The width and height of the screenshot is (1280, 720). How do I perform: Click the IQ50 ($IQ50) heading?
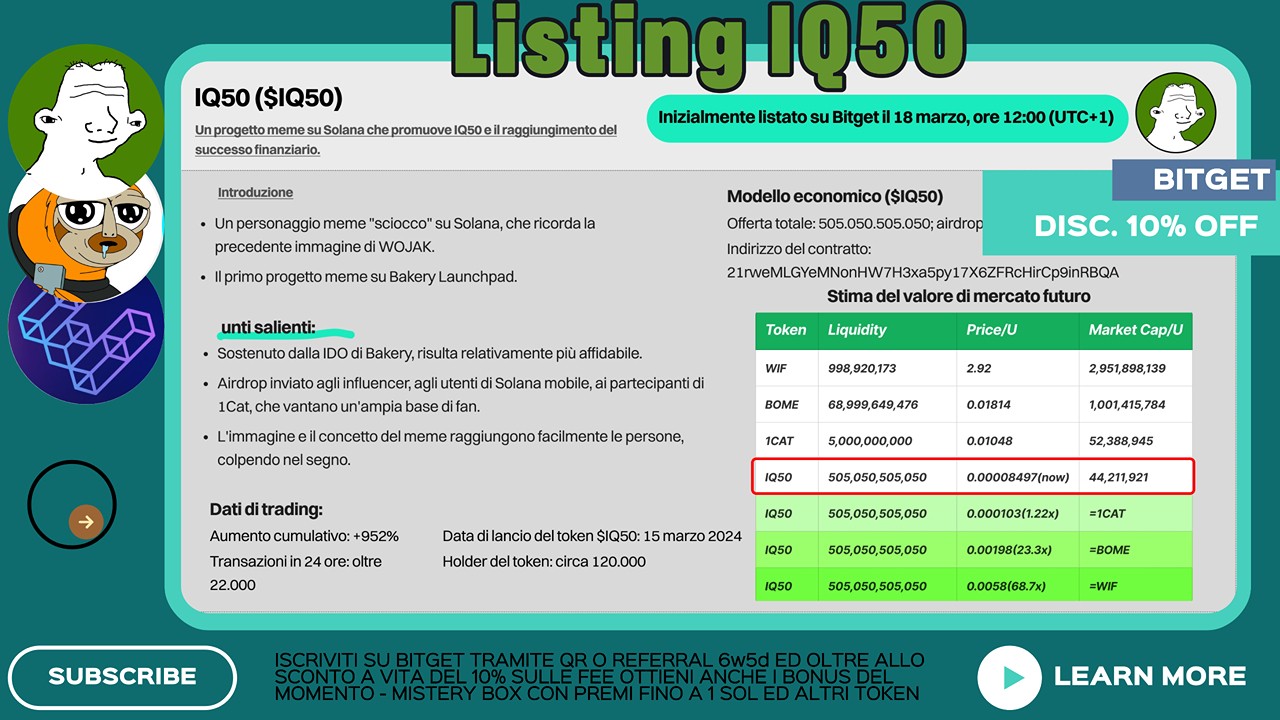point(268,98)
